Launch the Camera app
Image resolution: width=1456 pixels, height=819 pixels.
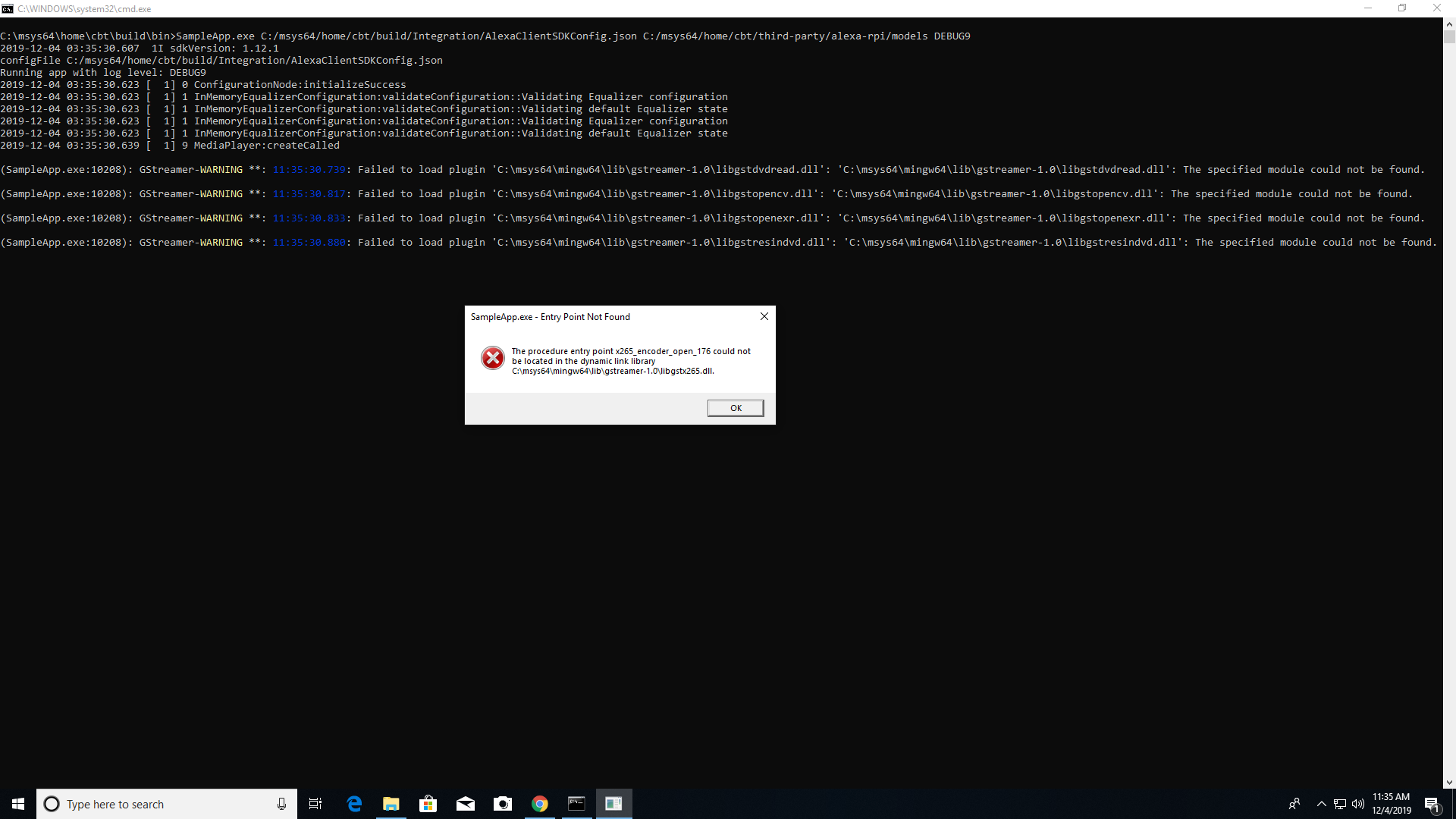502,803
